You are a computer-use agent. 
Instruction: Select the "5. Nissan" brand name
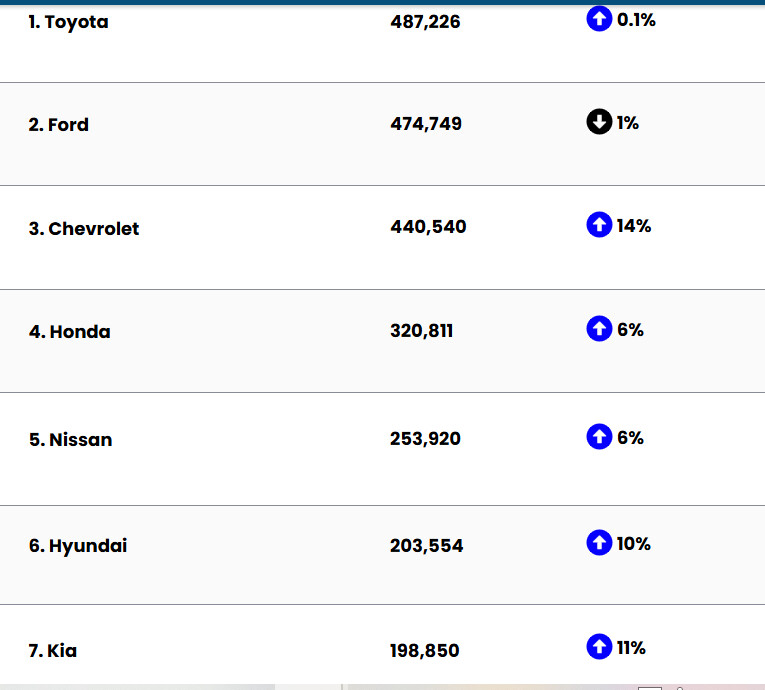70,440
